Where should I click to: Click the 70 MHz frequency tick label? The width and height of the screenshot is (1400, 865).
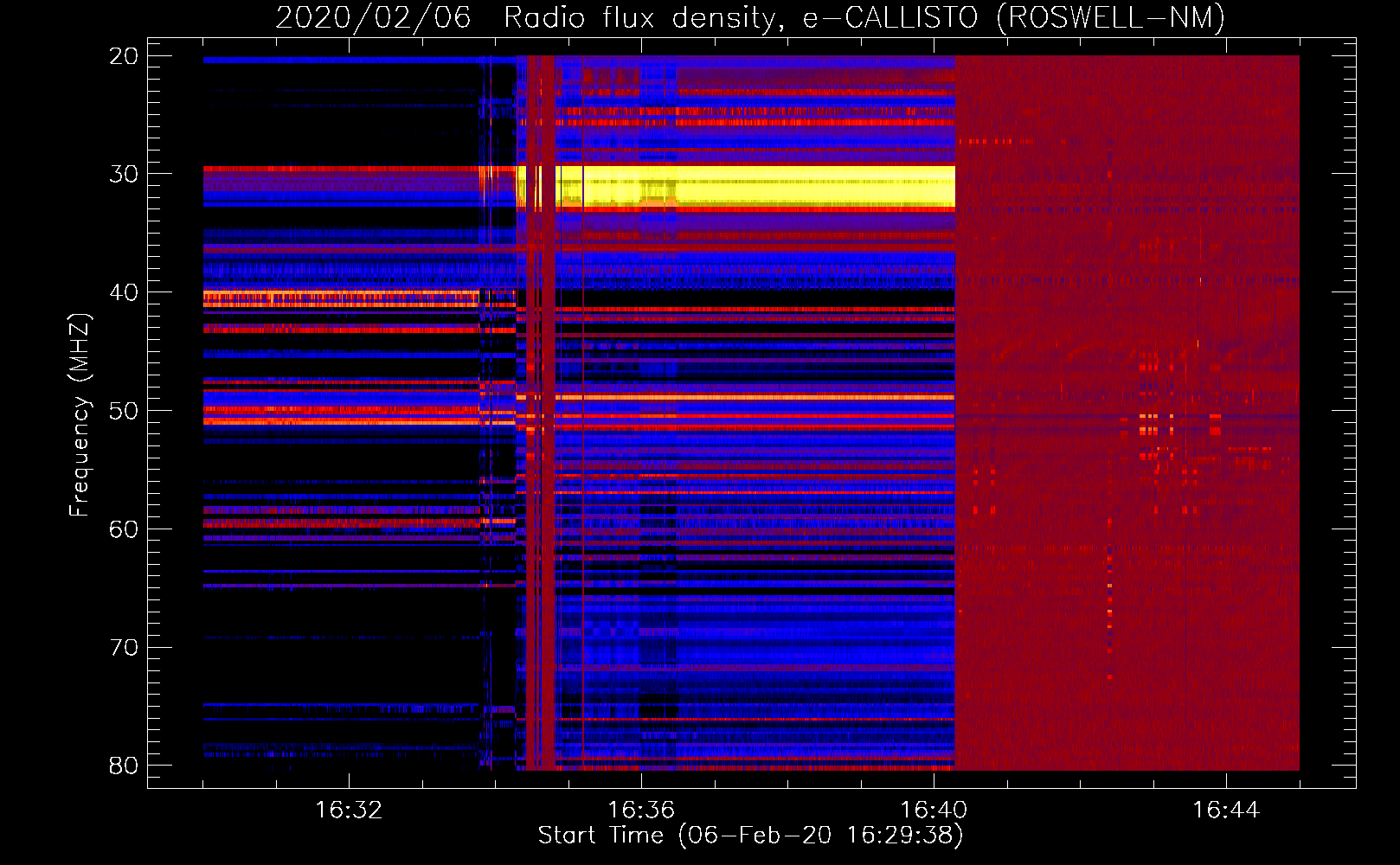click(x=124, y=648)
